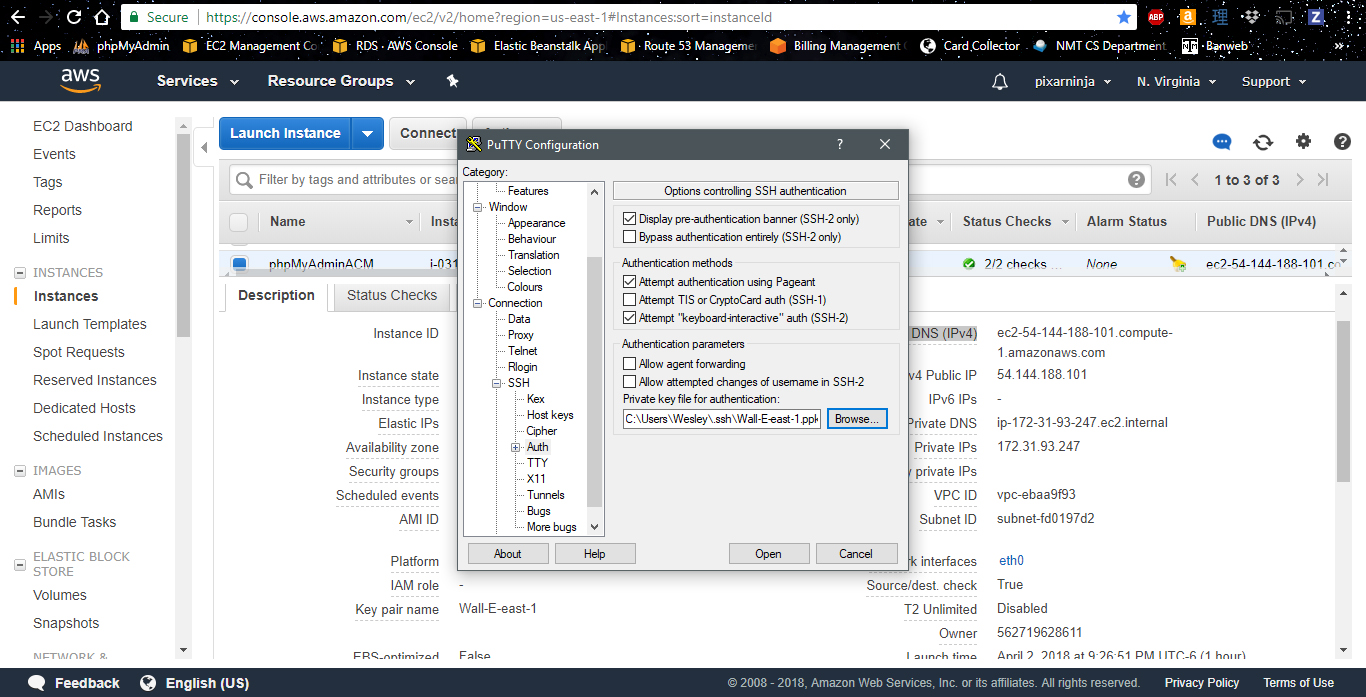Toggle select-all instances checkbox in header

tap(238, 222)
